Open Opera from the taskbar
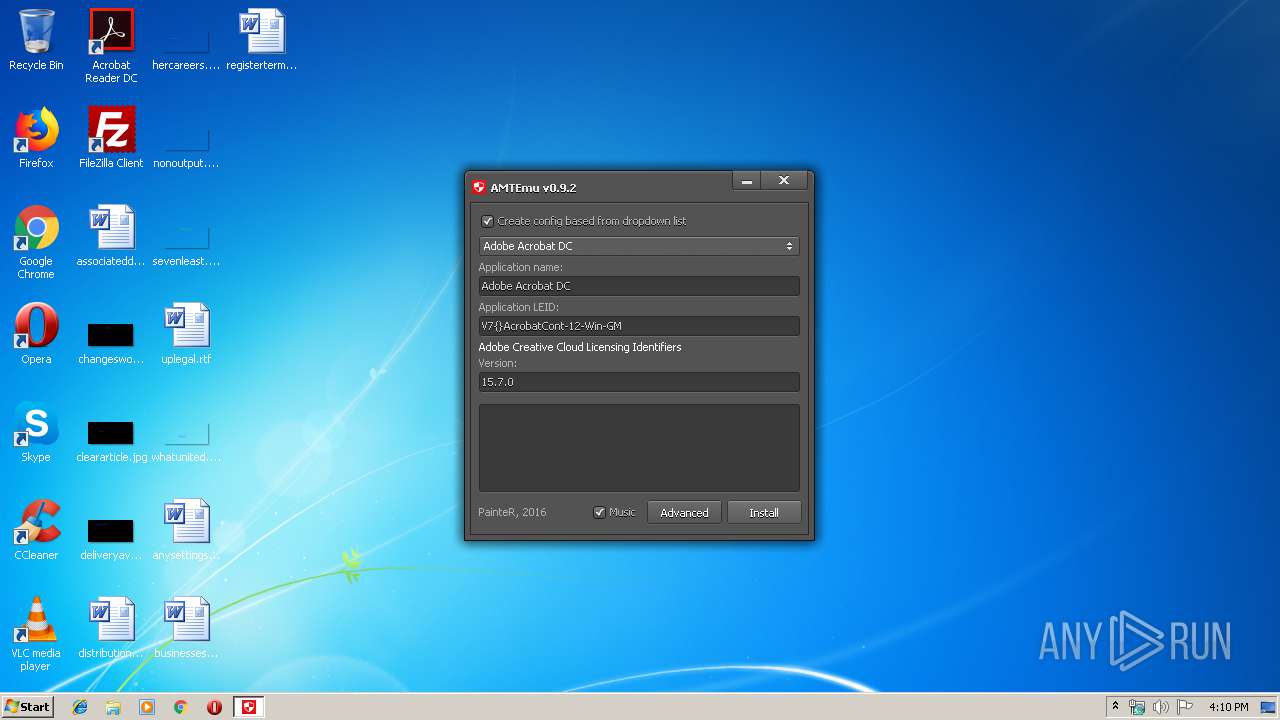Screen dimensions: 1280x720 pyautogui.click(x=214, y=707)
